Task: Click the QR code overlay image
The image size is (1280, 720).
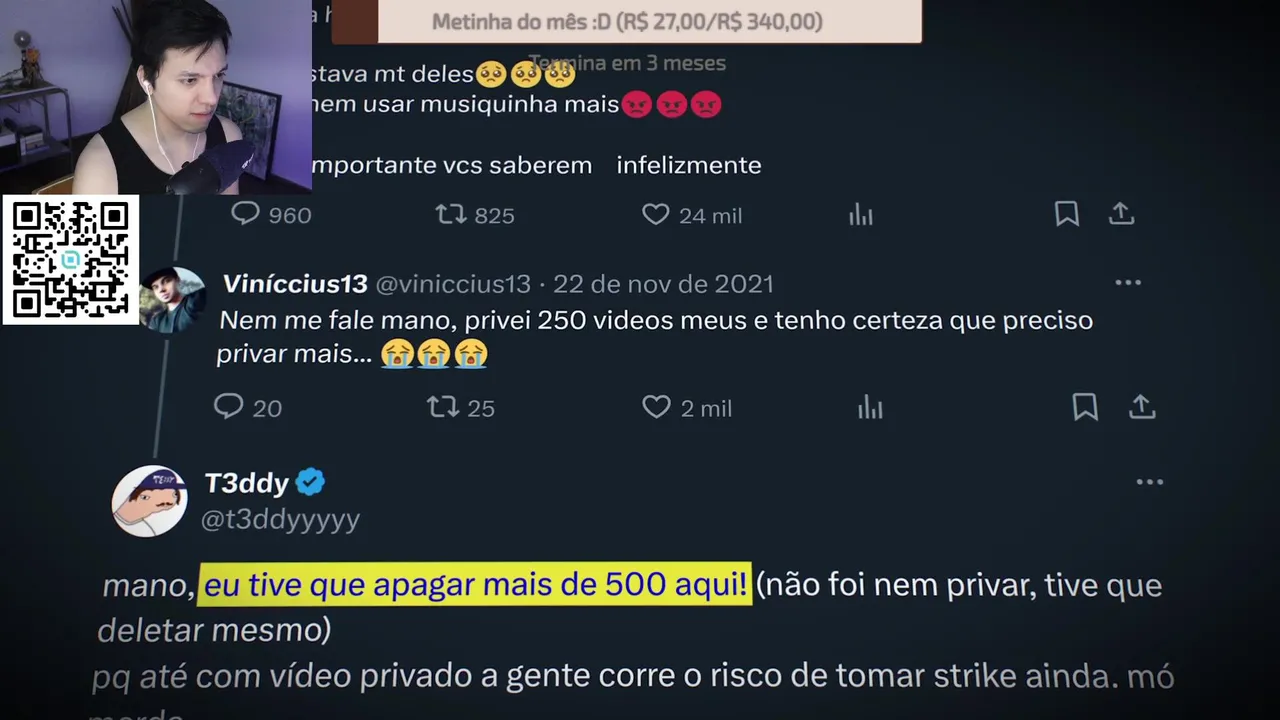Action: coord(70,260)
